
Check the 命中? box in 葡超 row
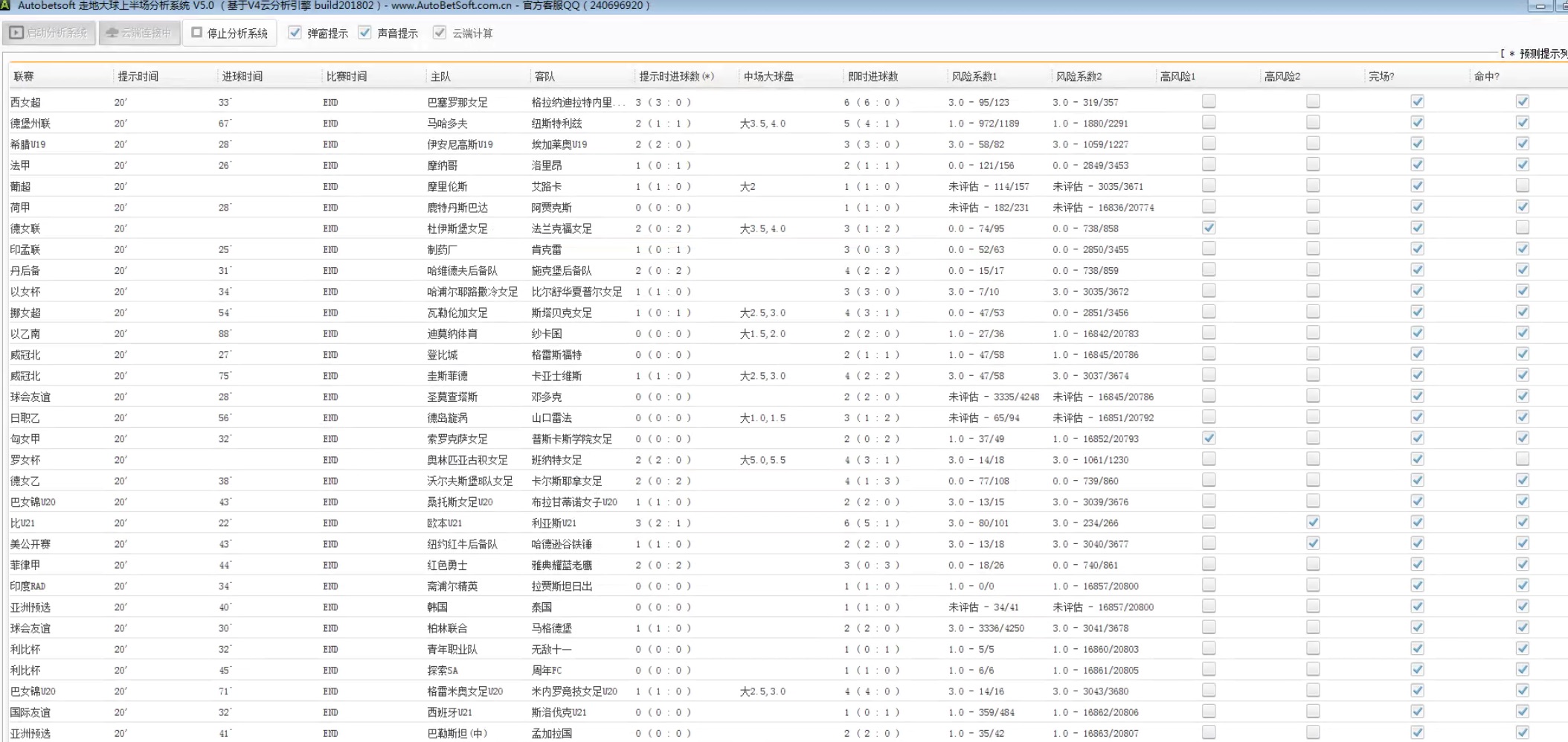[x=1523, y=185]
